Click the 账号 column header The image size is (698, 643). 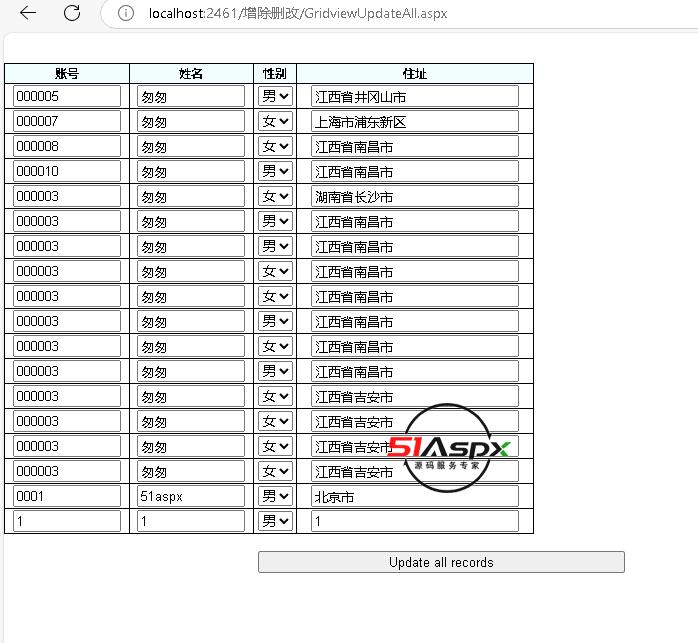pos(67,73)
